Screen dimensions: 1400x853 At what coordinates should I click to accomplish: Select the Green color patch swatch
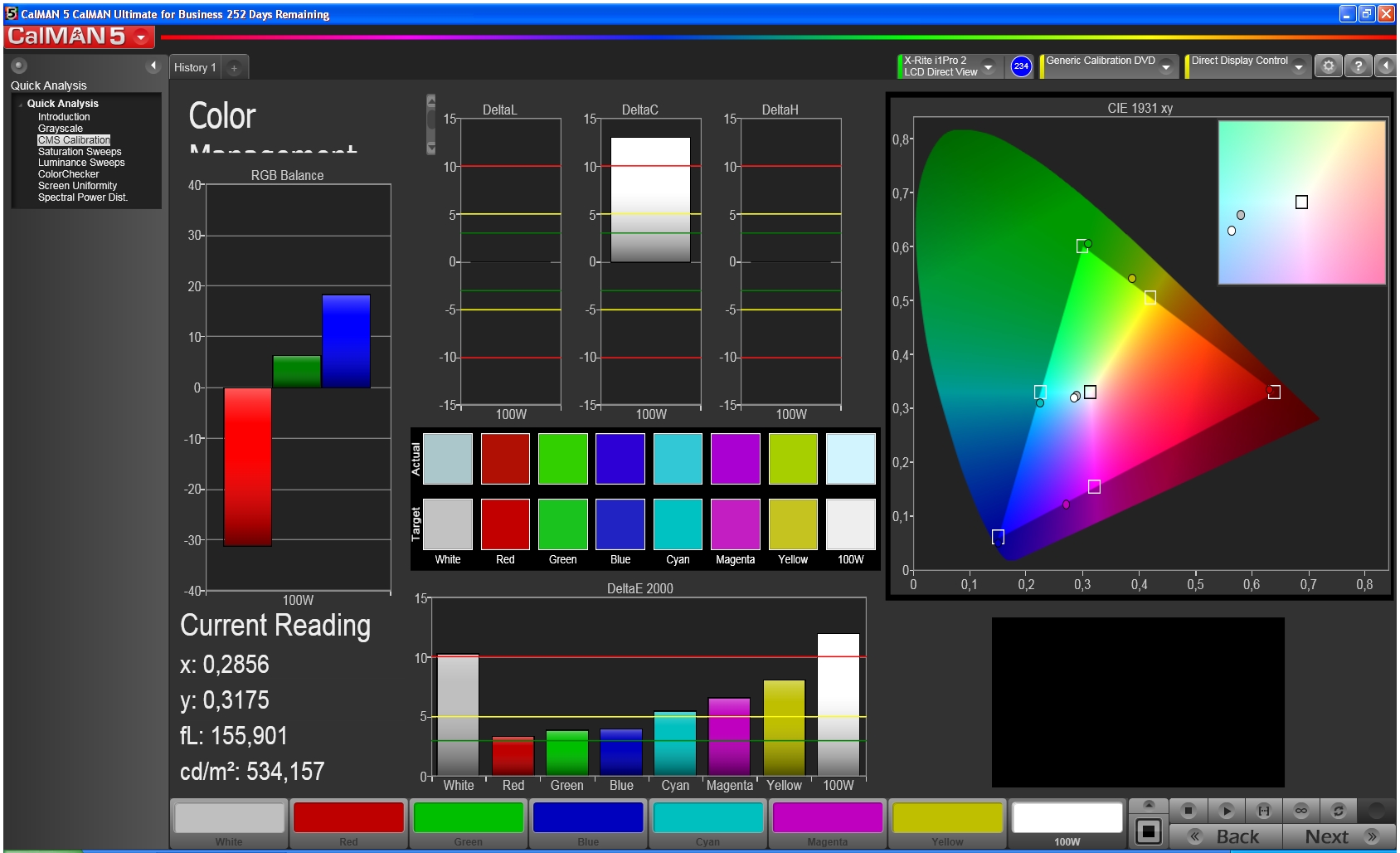469,817
